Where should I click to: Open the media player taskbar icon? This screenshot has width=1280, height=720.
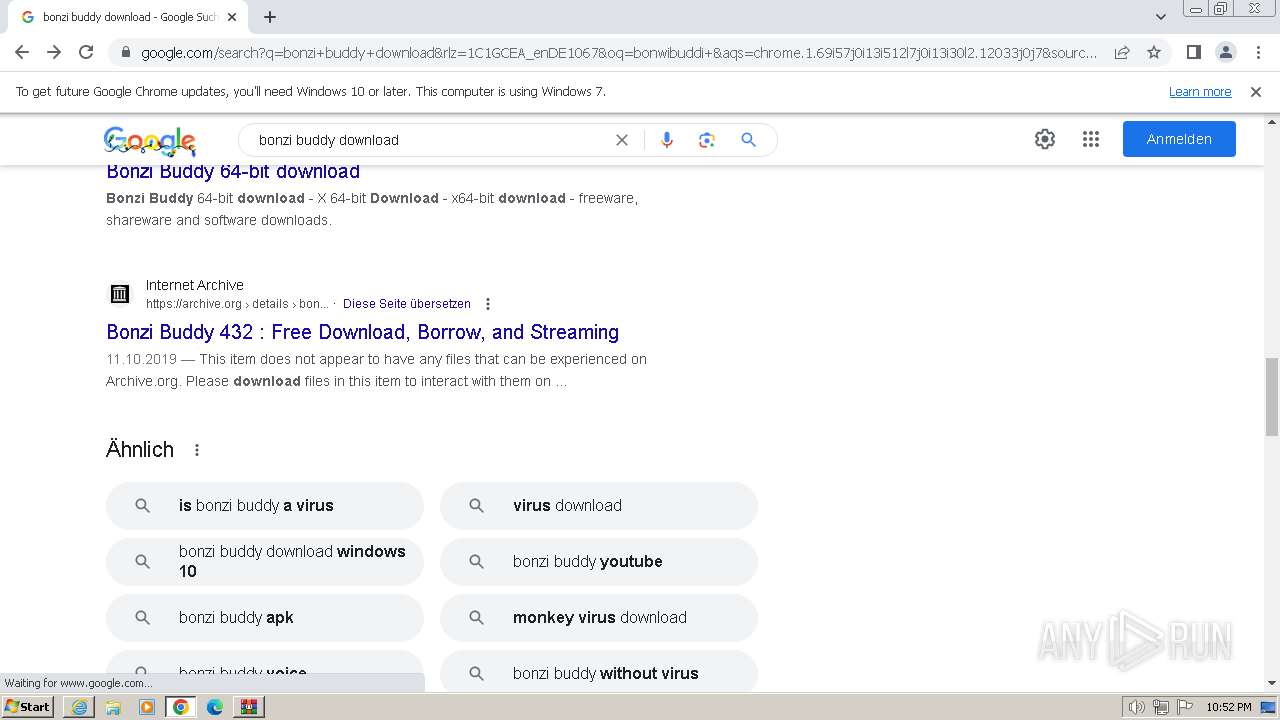pos(147,707)
